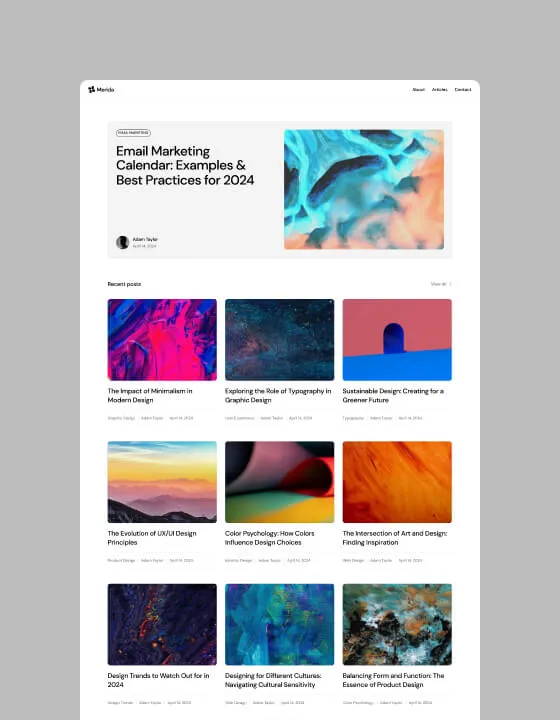560x720 pixels.
Task: Open the Sustainable Design article link
Action: tap(393, 395)
